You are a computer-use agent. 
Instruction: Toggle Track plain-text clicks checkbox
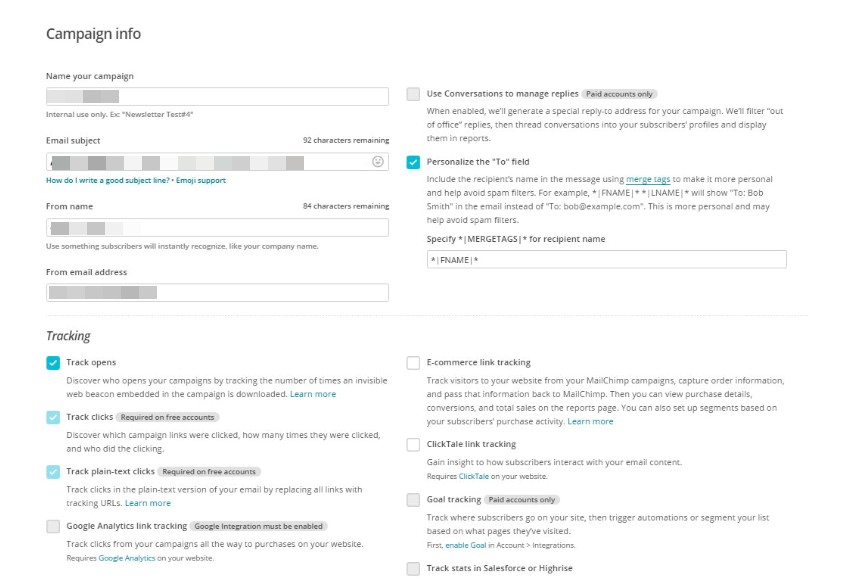53,472
